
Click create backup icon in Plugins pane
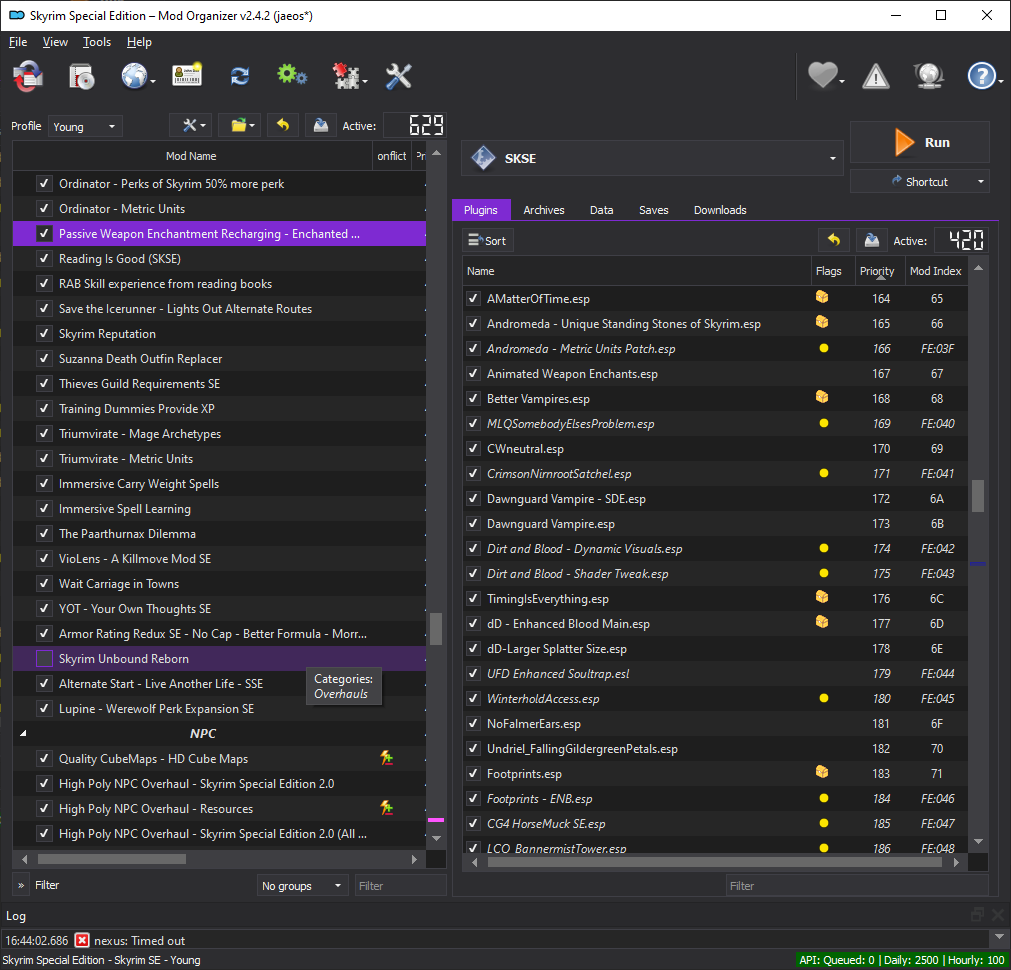871,241
